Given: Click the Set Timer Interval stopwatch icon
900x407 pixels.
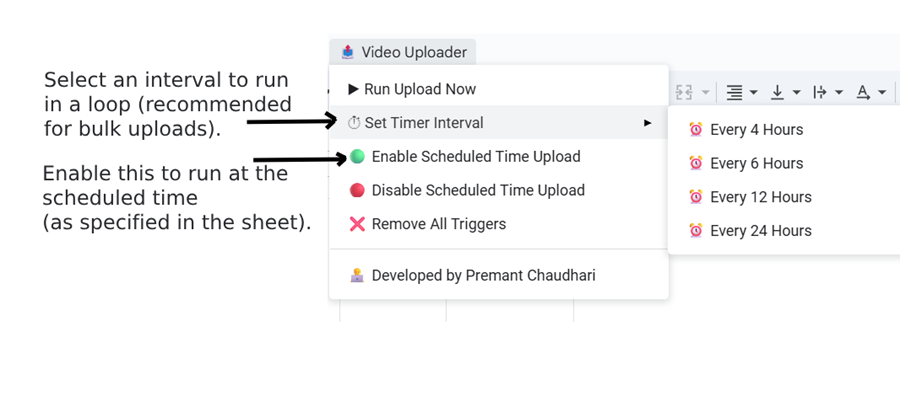Looking at the screenshot, I should click(x=354, y=123).
